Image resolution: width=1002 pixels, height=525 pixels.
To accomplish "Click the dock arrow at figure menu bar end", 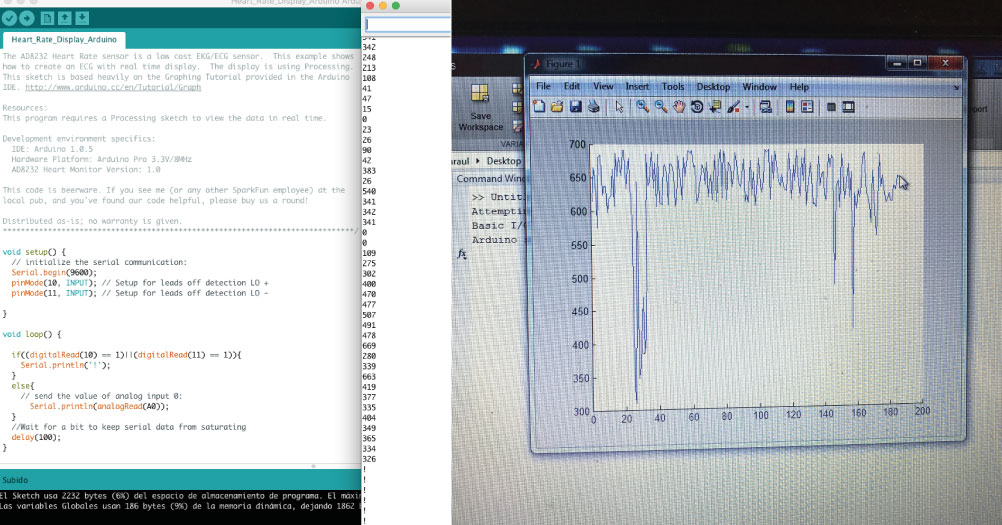I will [956, 88].
